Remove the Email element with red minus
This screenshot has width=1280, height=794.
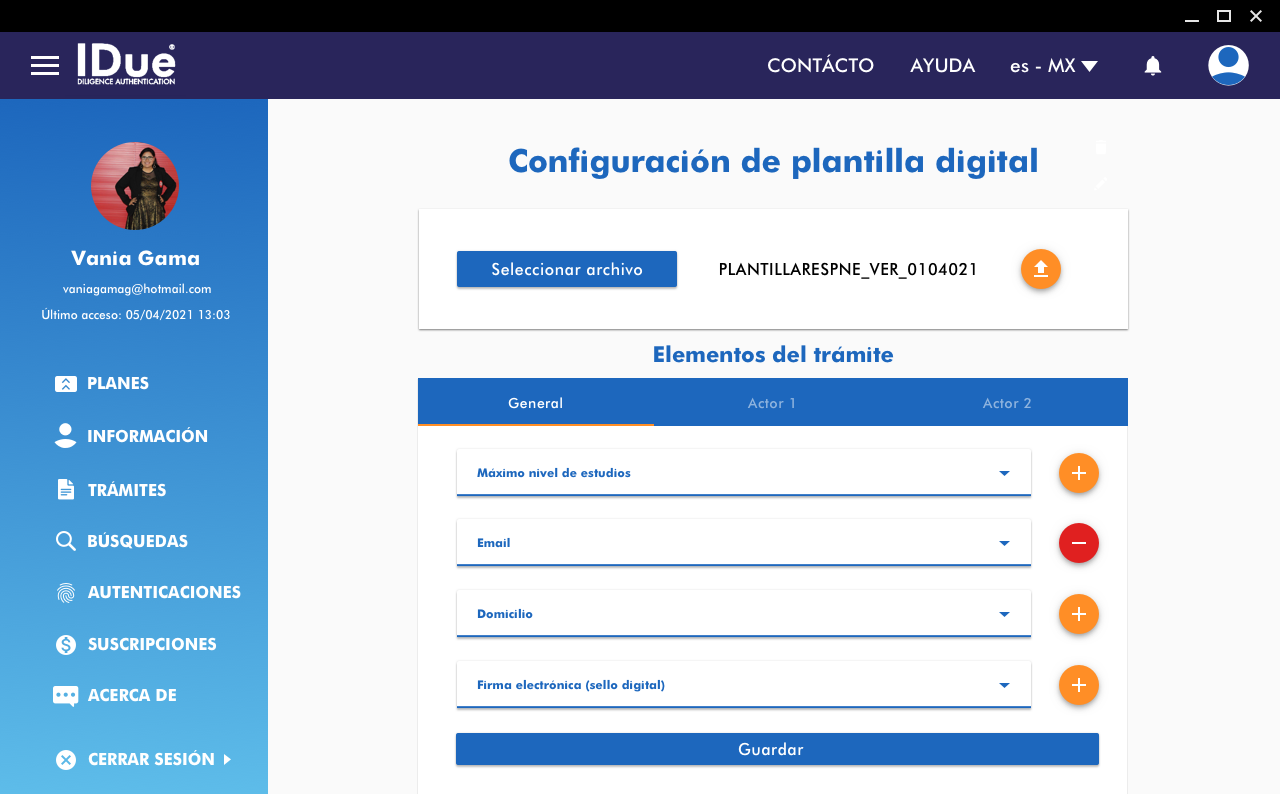[1078, 543]
